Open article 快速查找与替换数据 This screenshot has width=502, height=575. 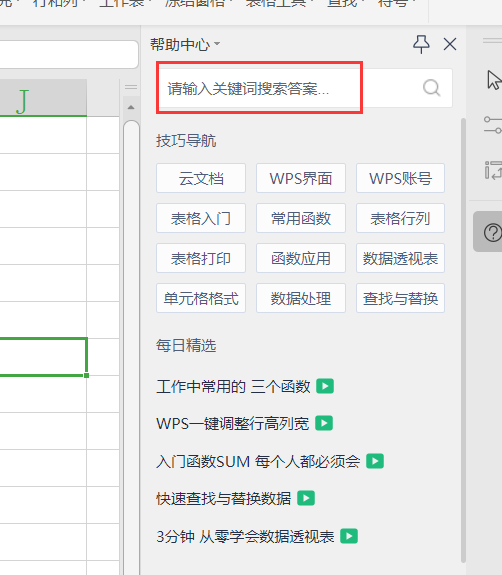[224, 499]
